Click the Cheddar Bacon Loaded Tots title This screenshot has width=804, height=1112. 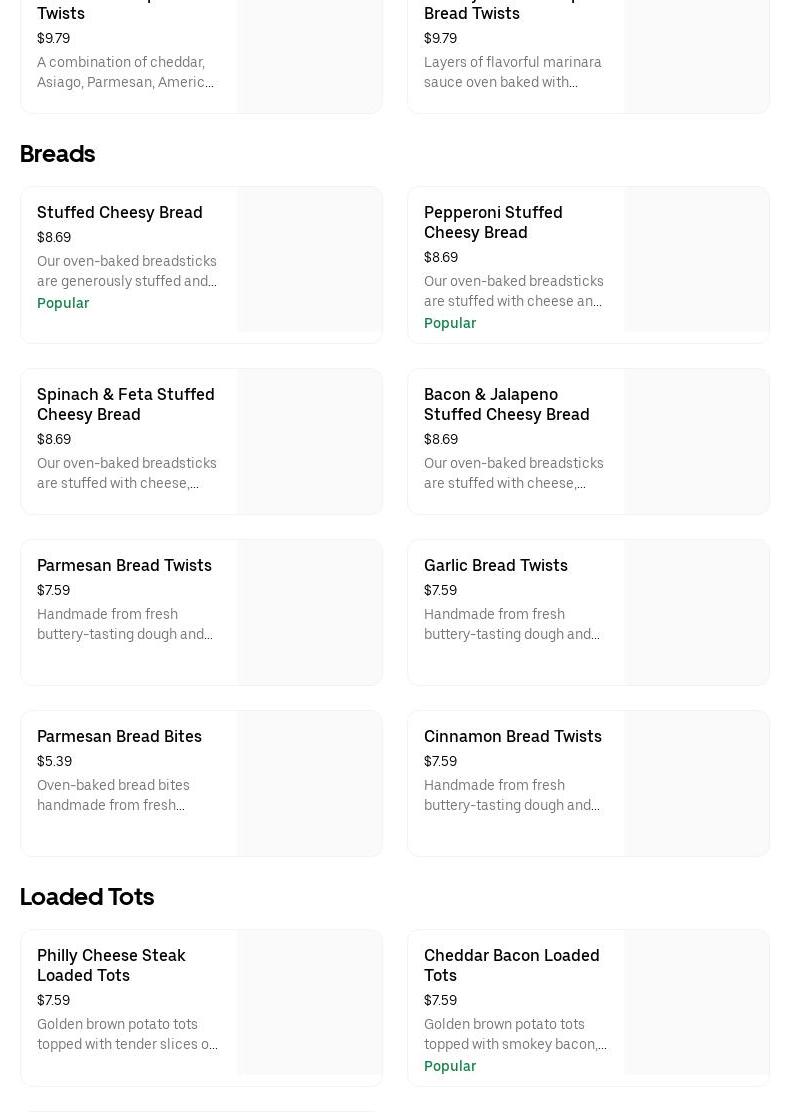511,965
